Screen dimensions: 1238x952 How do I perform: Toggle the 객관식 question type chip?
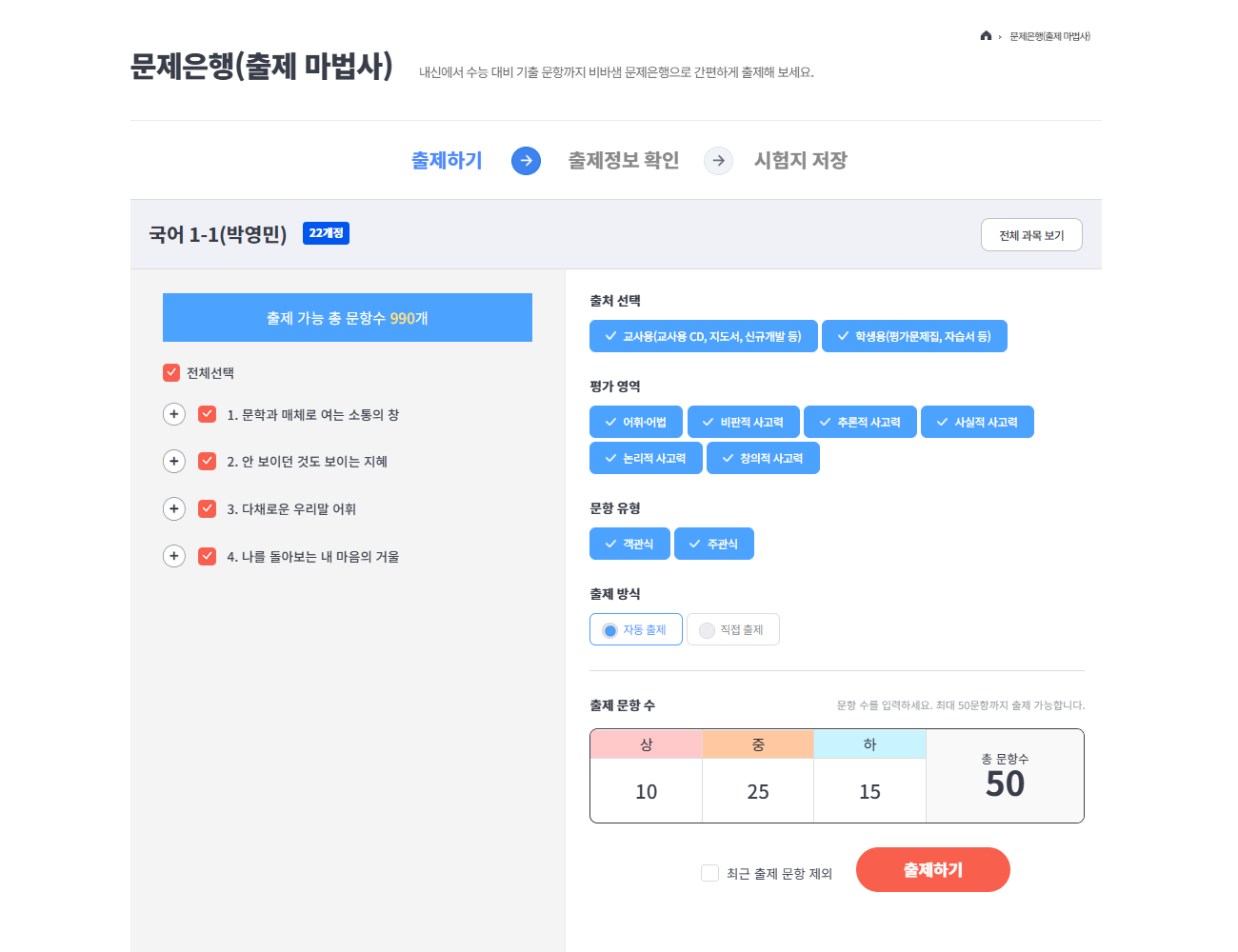[x=629, y=544]
